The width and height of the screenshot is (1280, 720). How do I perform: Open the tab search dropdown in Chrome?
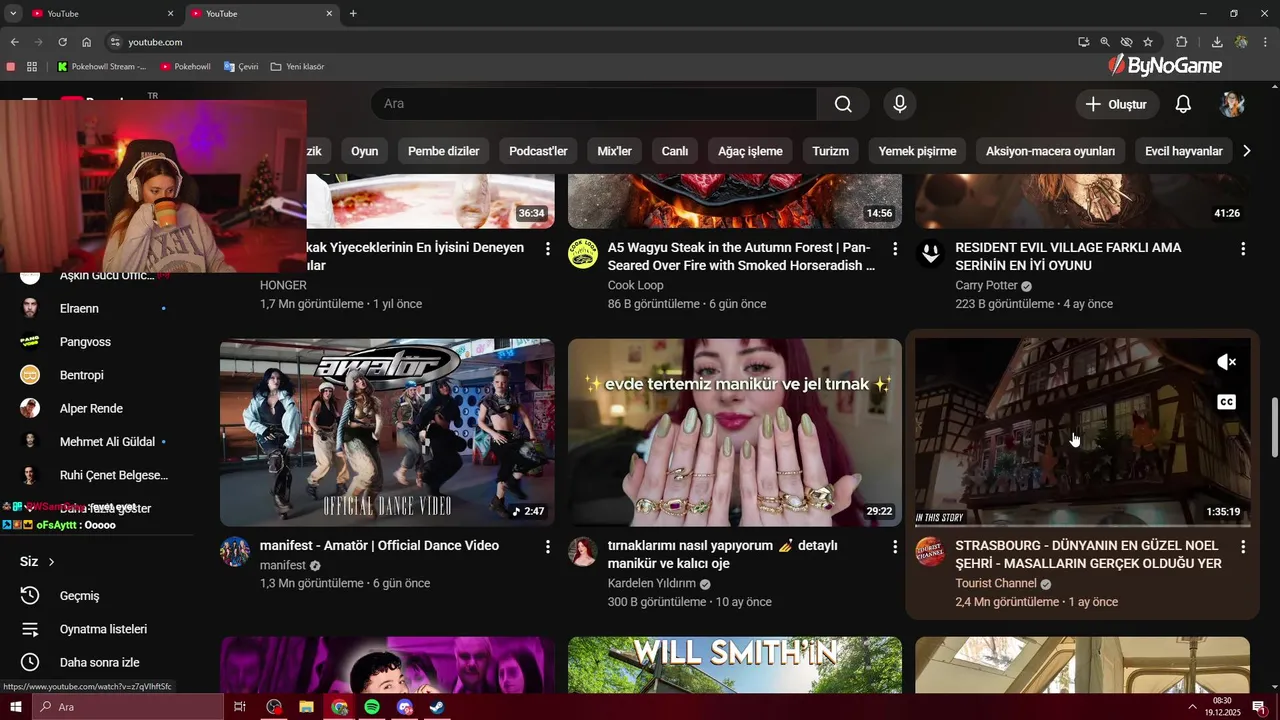coord(13,14)
